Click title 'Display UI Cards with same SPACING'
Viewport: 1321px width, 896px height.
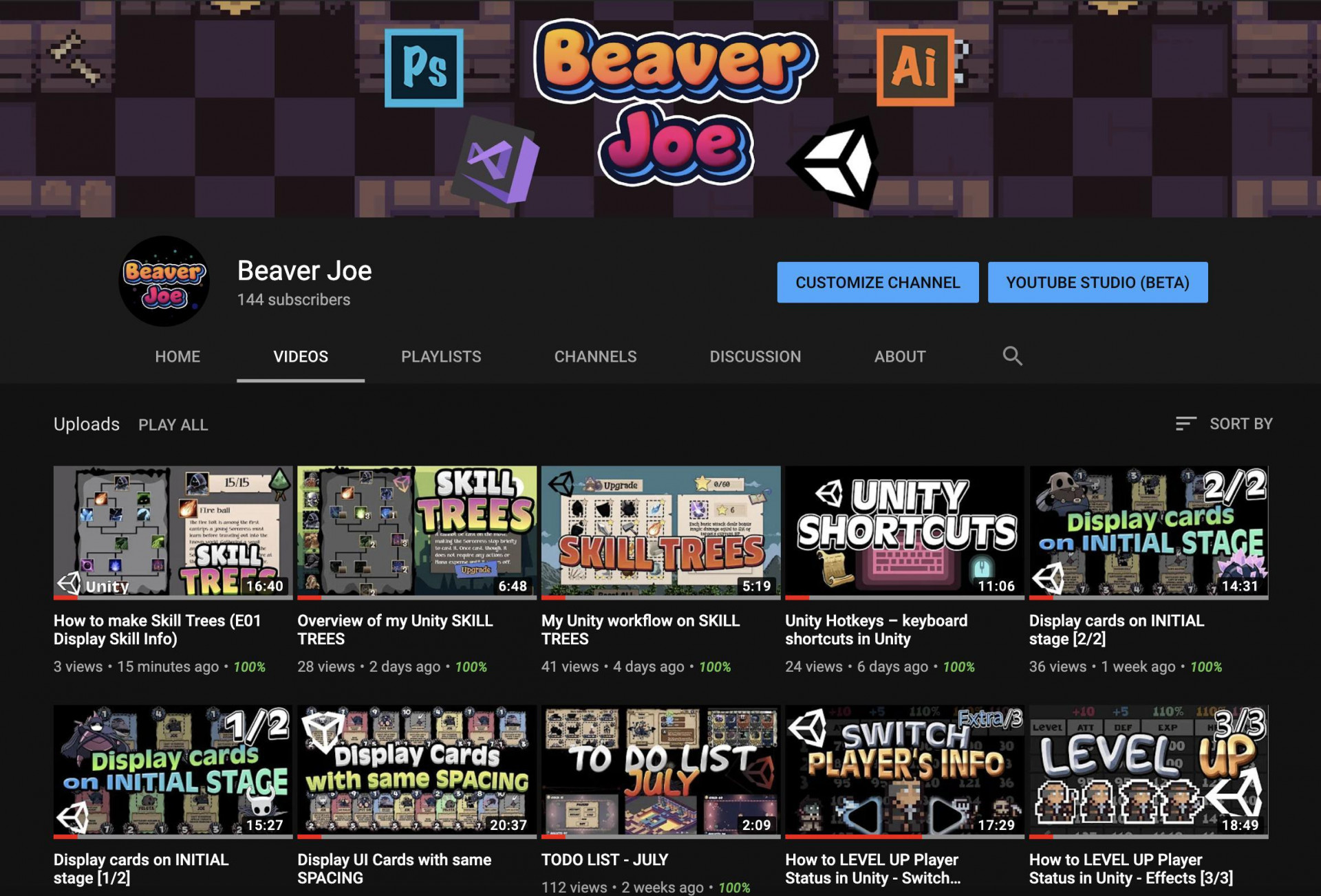click(x=394, y=868)
